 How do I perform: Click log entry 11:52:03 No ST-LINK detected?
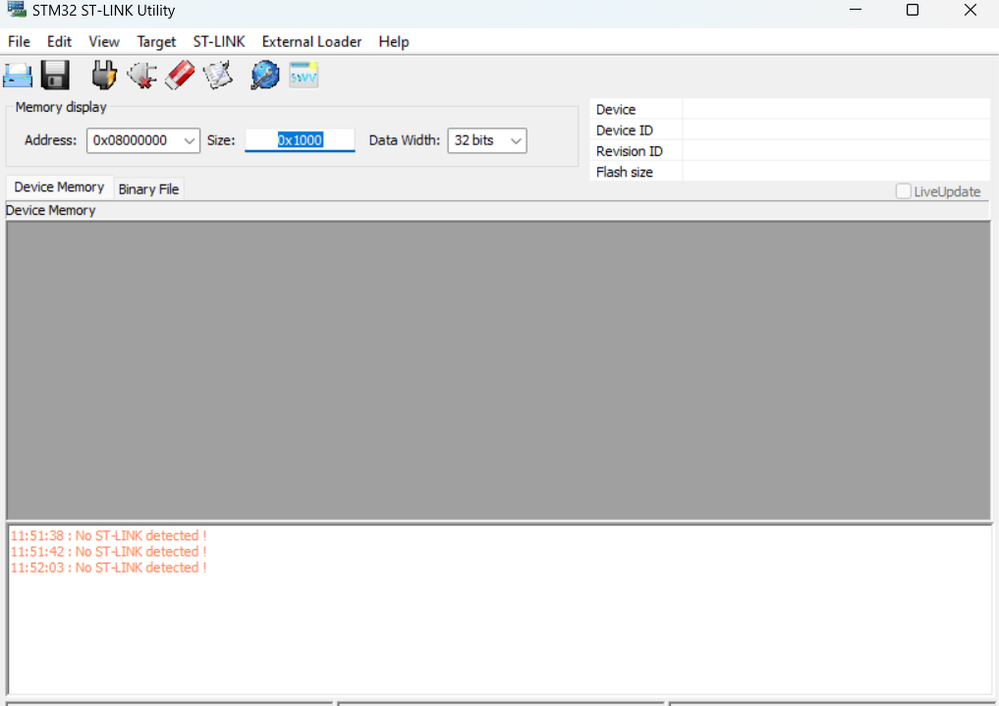click(x=108, y=568)
